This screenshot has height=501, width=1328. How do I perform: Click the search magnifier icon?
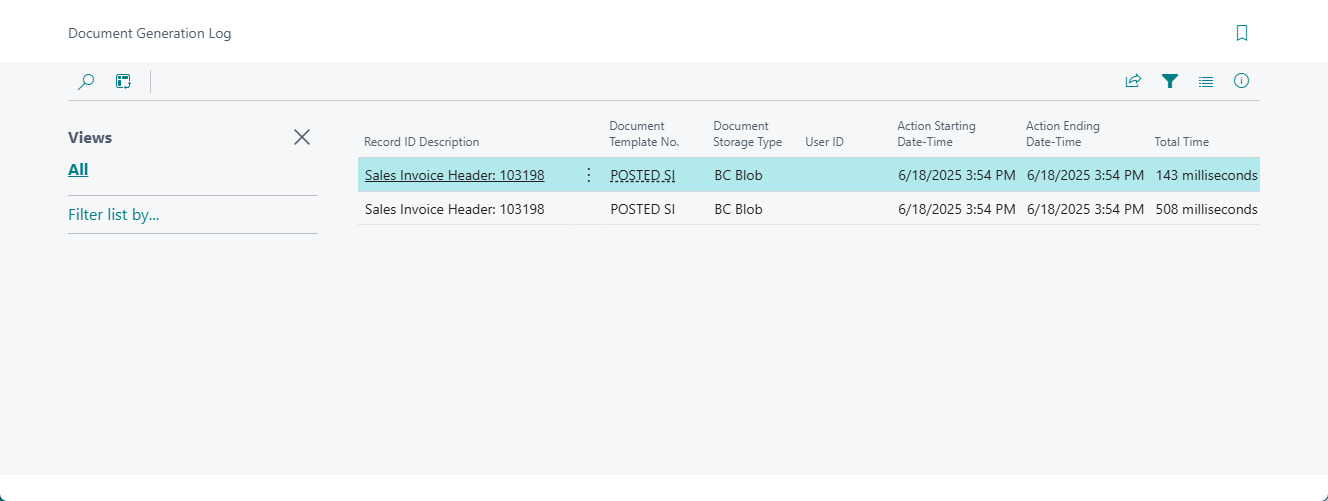86,81
